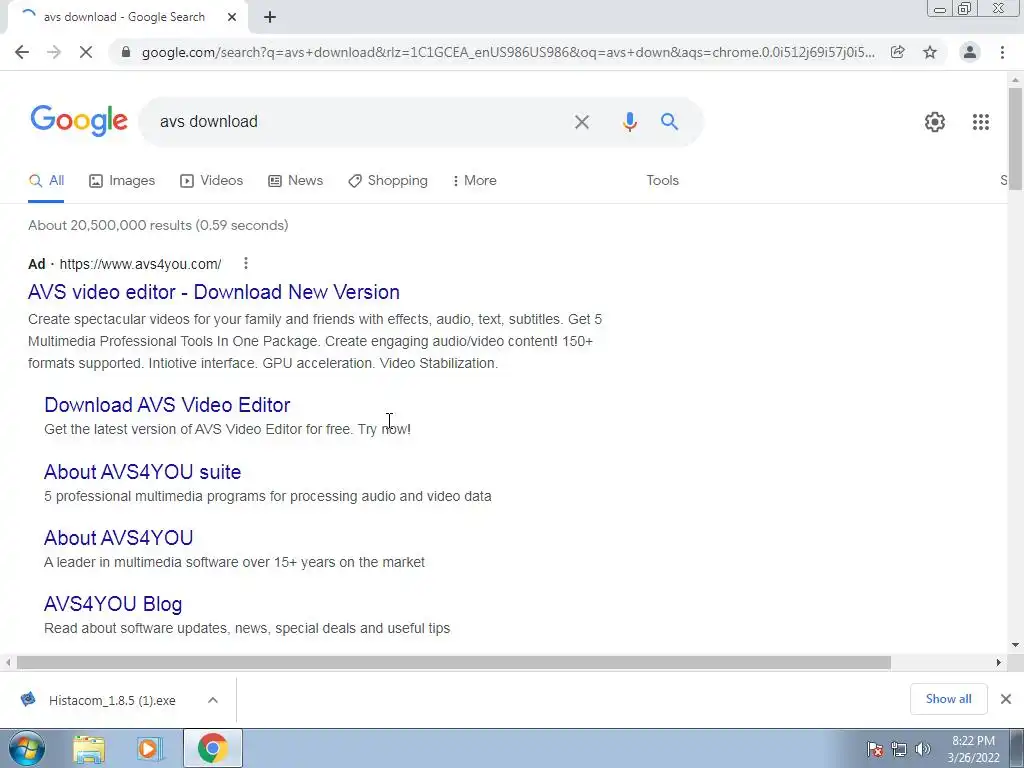The image size is (1024, 768).
Task: Close the avs download tab
Action: (x=232, y=17)
